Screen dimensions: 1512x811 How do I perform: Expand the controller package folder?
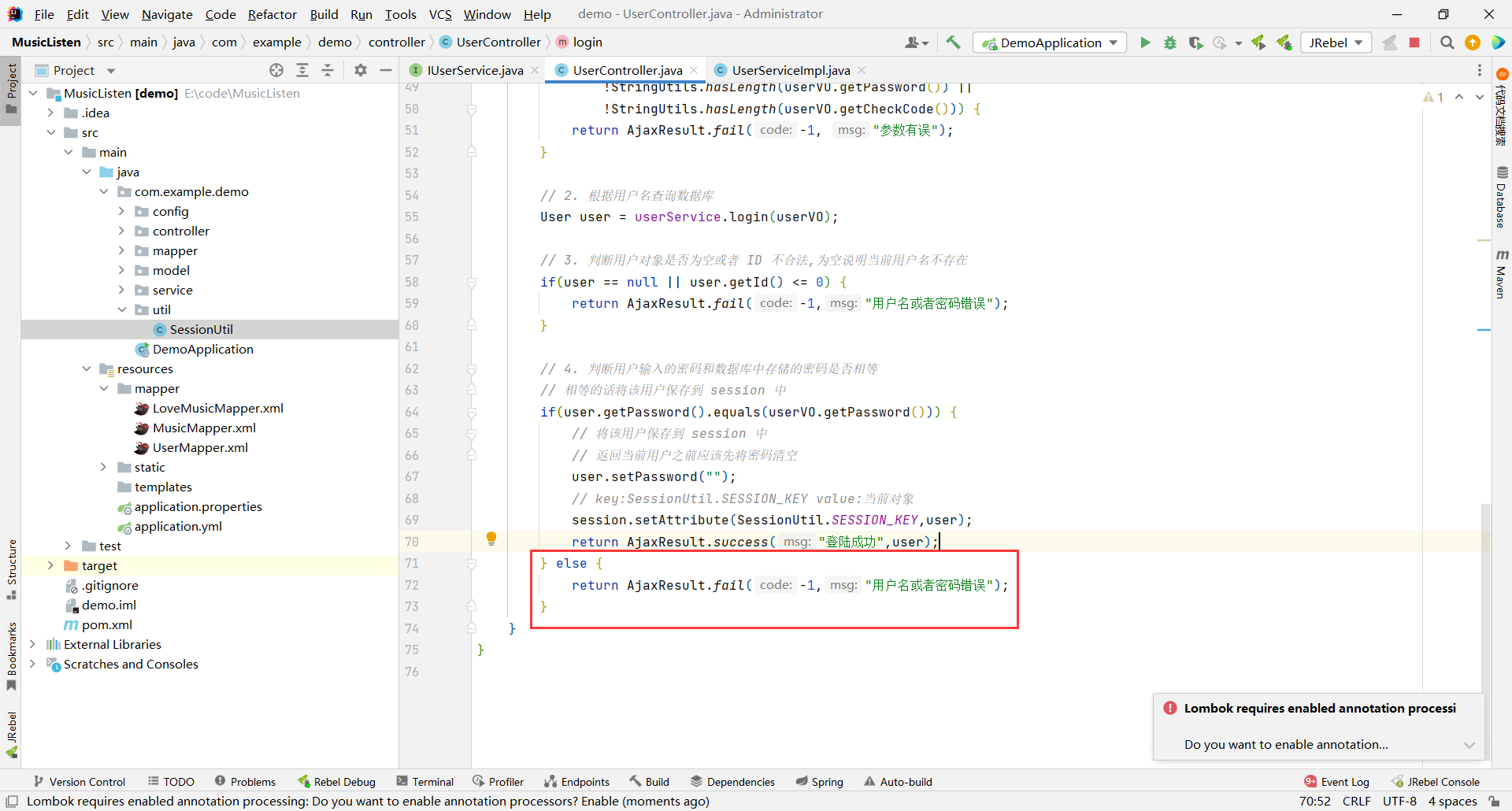(x=121, y=231)
